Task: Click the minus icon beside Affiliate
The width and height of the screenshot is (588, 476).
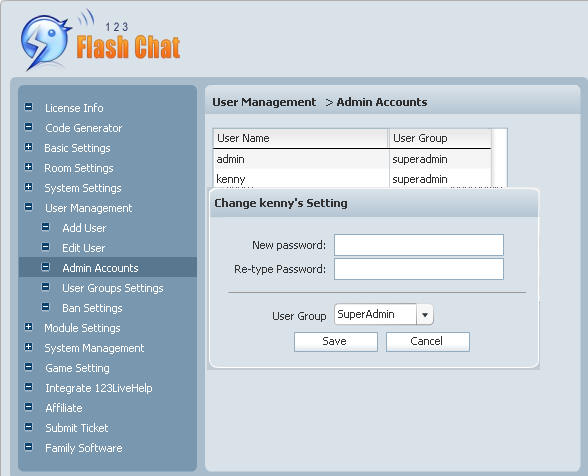Action: pyautogui.click(x=28, y=407)
